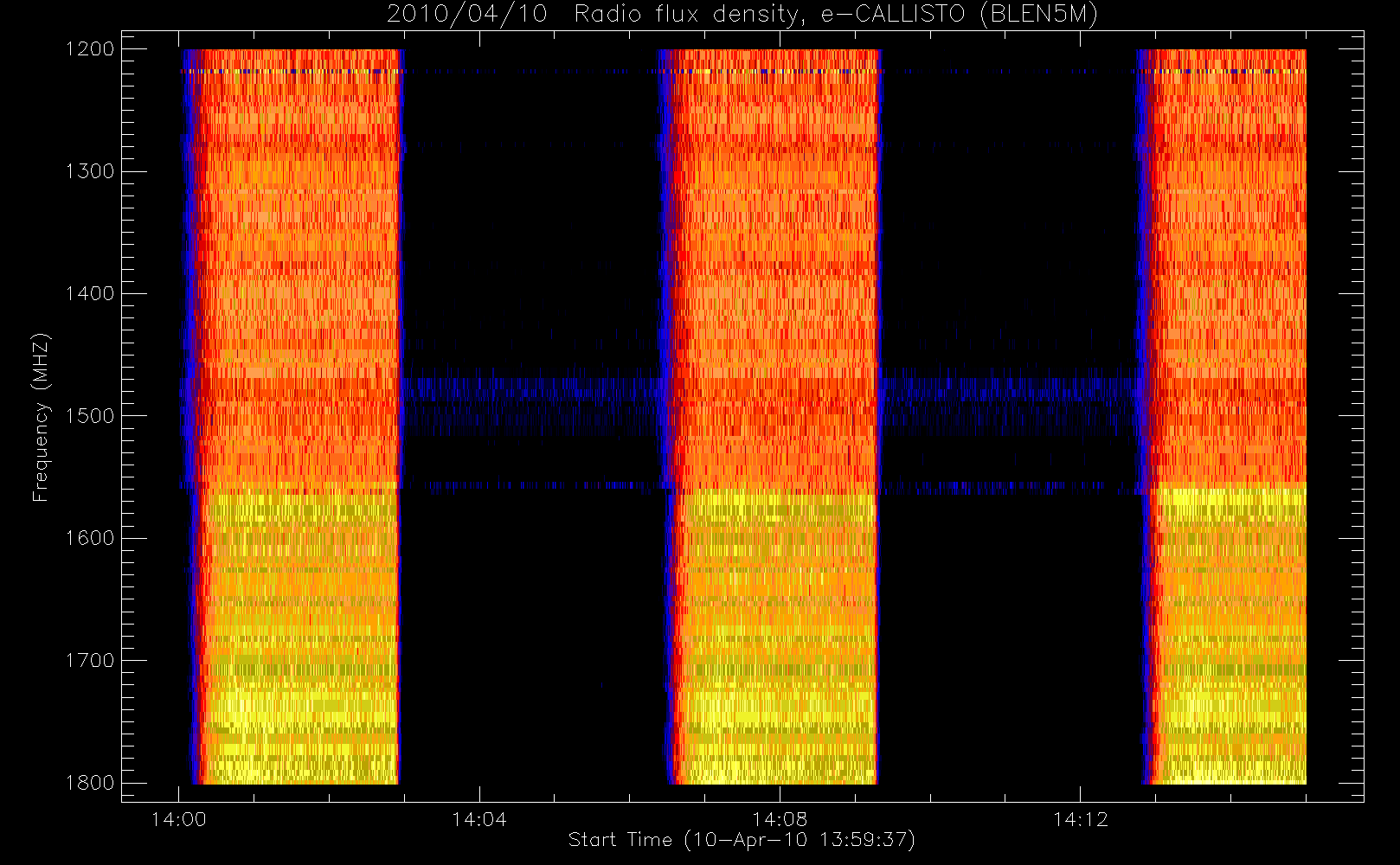Click the 1800 frequency tick label
The width and height of the screenshot is (1400, 865).
tap(90, 783)
